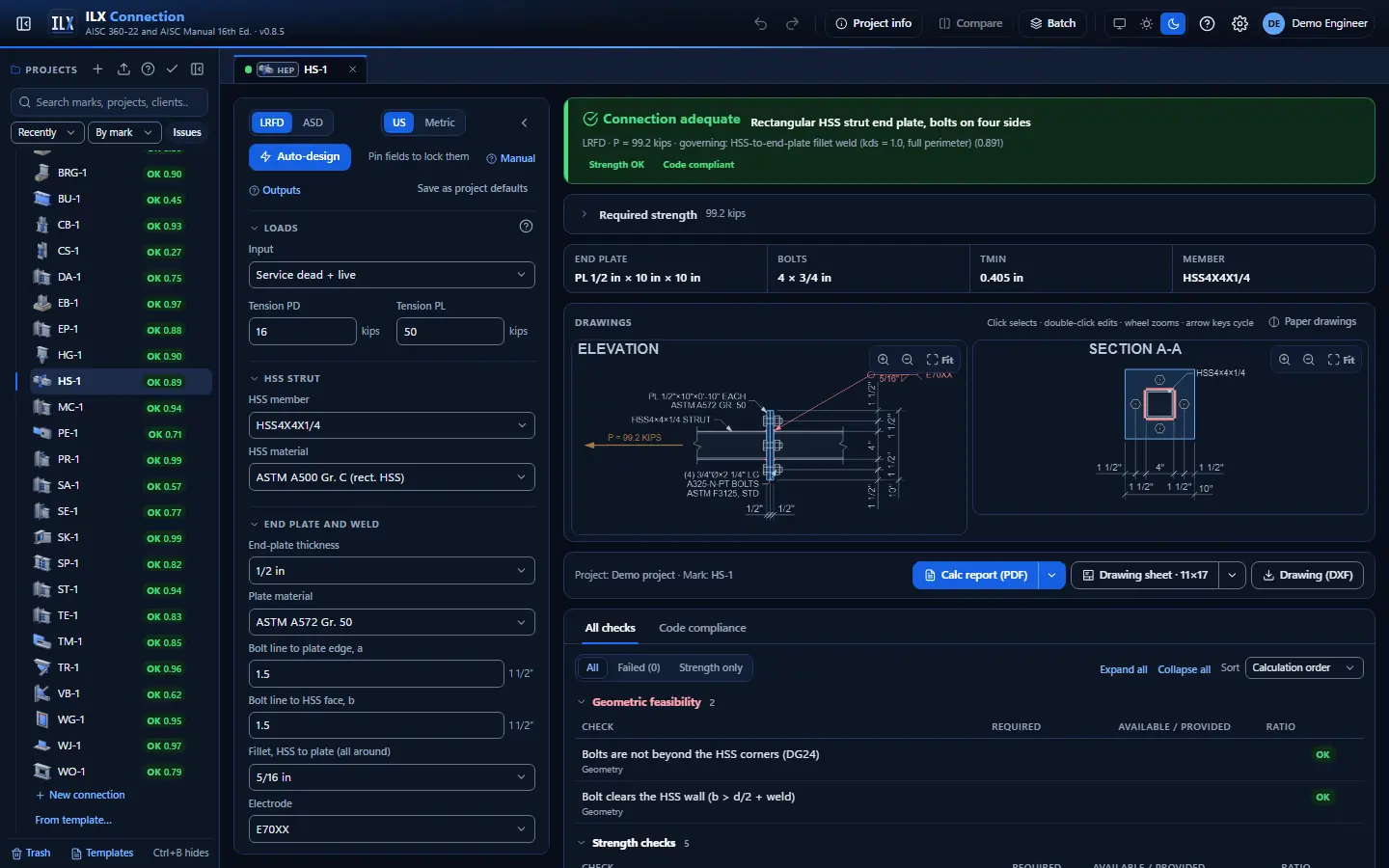The height and width of the screenshot is (868, 1389).
Task: Expand the Required strength row
Action: [968, 214]
